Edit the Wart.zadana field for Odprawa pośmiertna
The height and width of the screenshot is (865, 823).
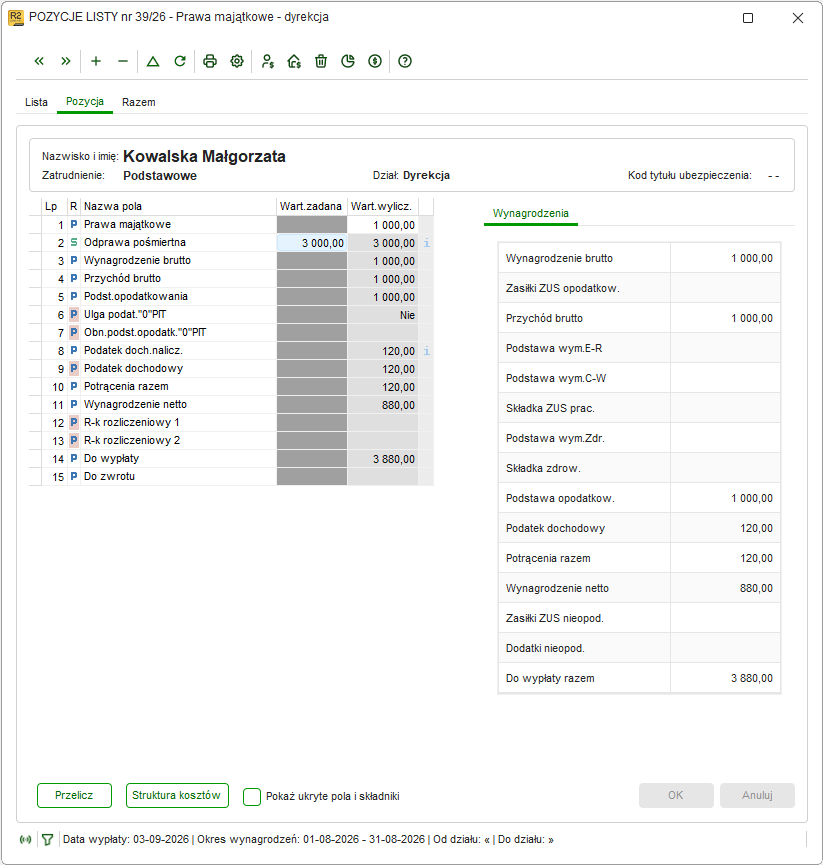[312, 243]
